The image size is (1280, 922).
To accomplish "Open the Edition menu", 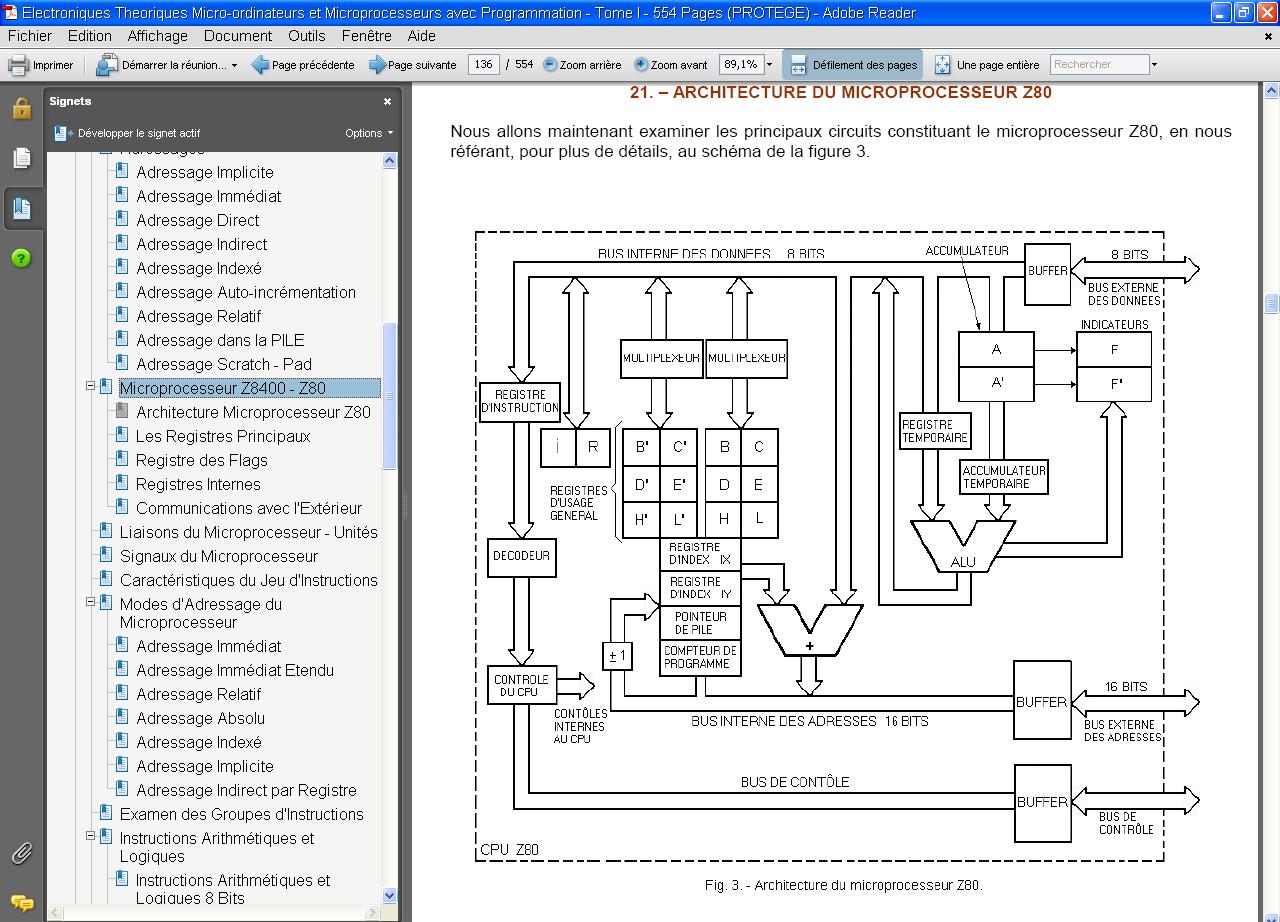I will [90, 35].
